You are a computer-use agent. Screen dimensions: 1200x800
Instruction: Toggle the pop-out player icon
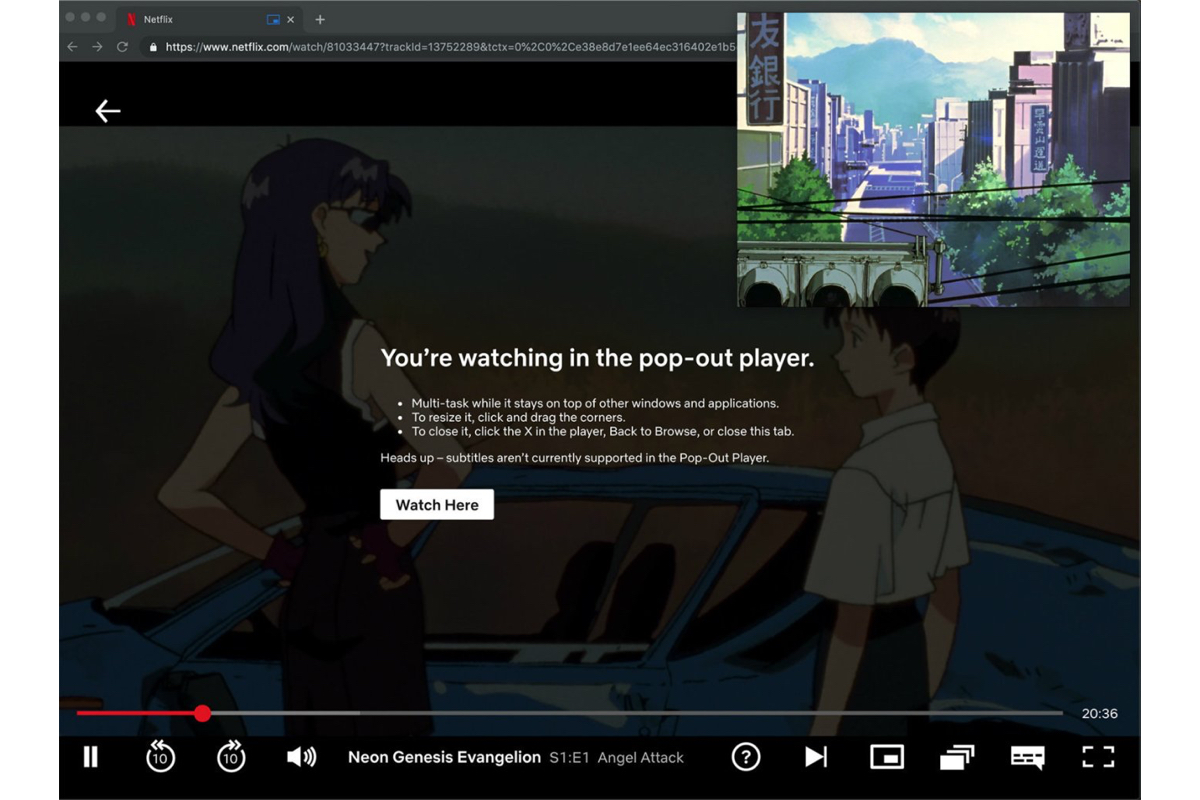click(x=887, y=757)
